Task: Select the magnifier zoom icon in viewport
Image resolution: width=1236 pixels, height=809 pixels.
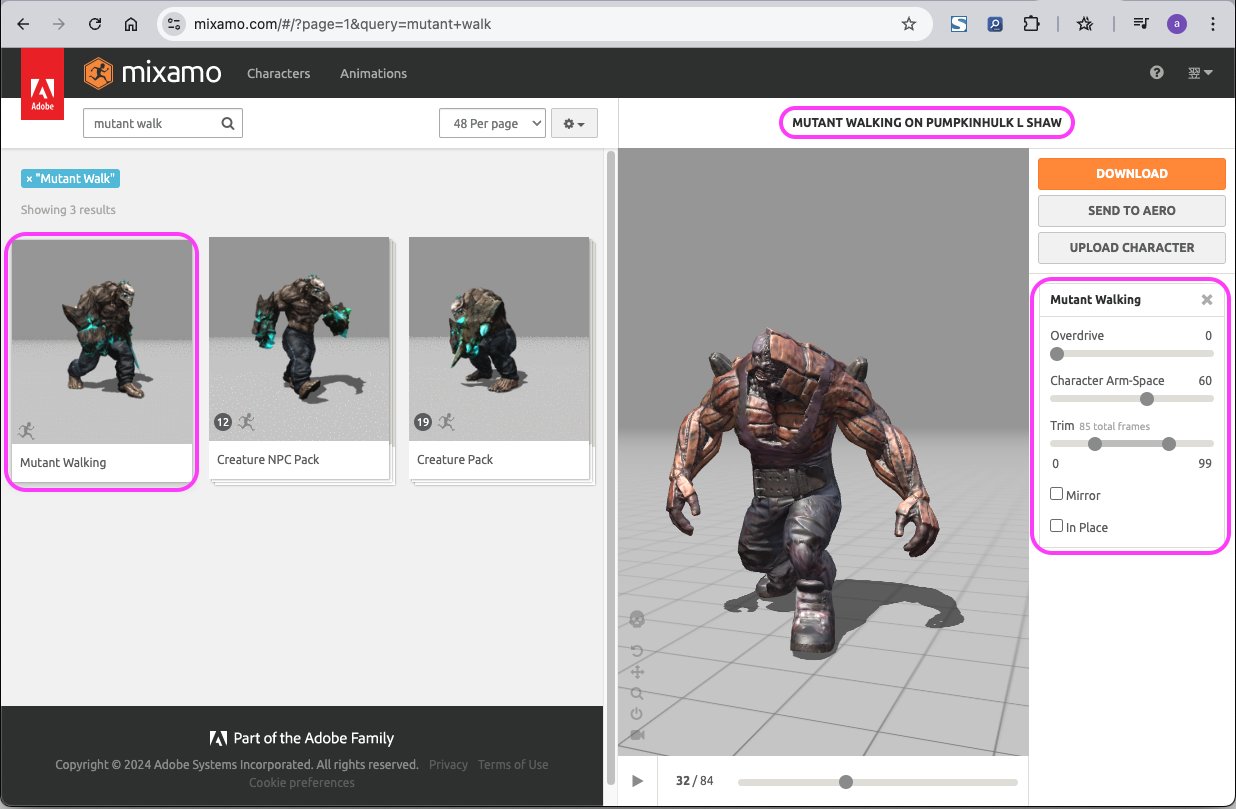Action: [x=637, y=693]
